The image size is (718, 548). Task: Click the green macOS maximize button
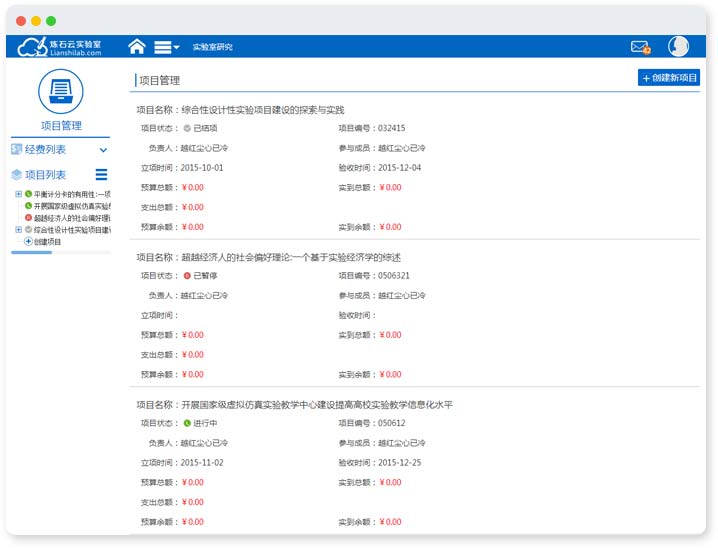[51, 21]
